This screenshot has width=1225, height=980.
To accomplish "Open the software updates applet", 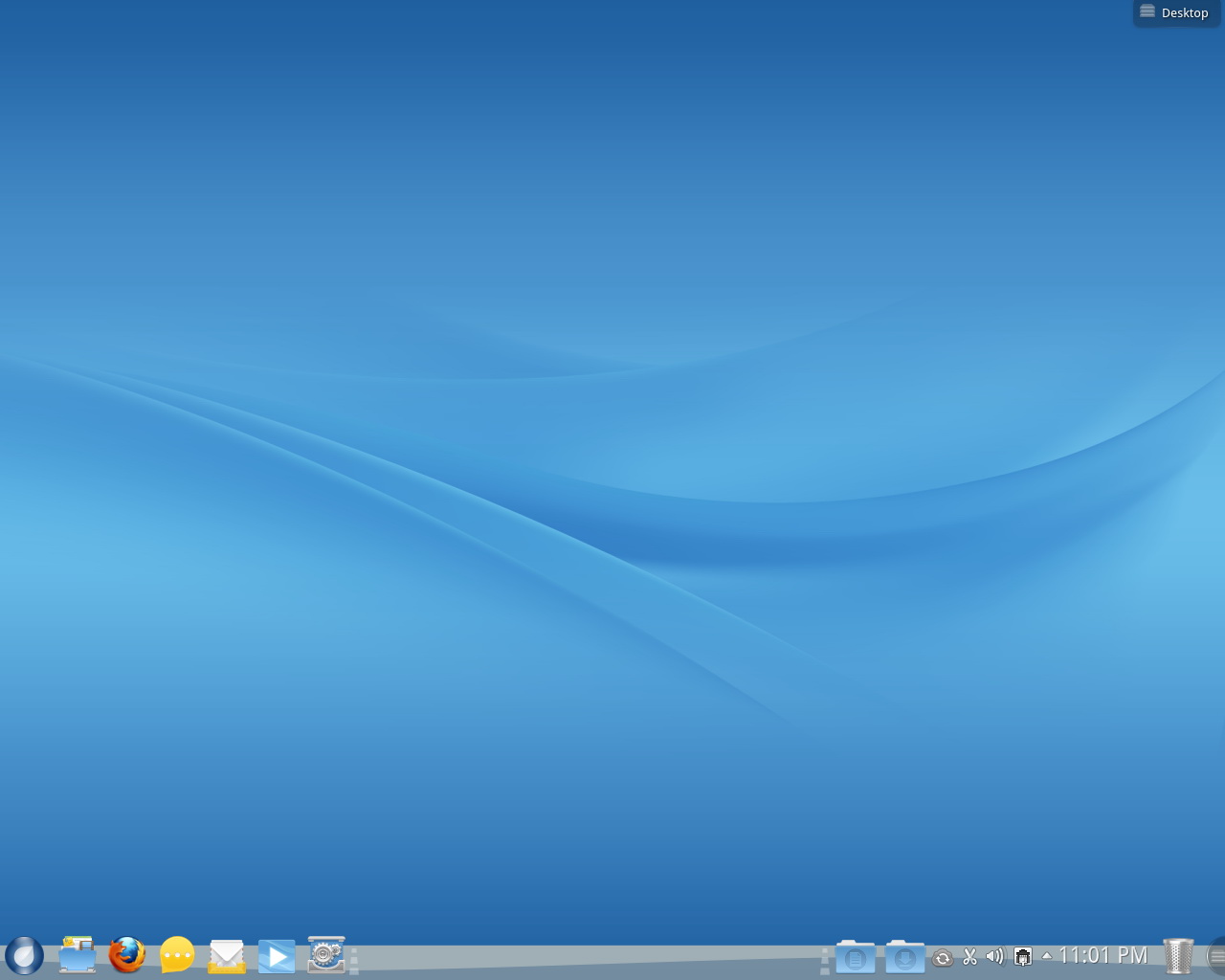I will [x=944, y=956].
